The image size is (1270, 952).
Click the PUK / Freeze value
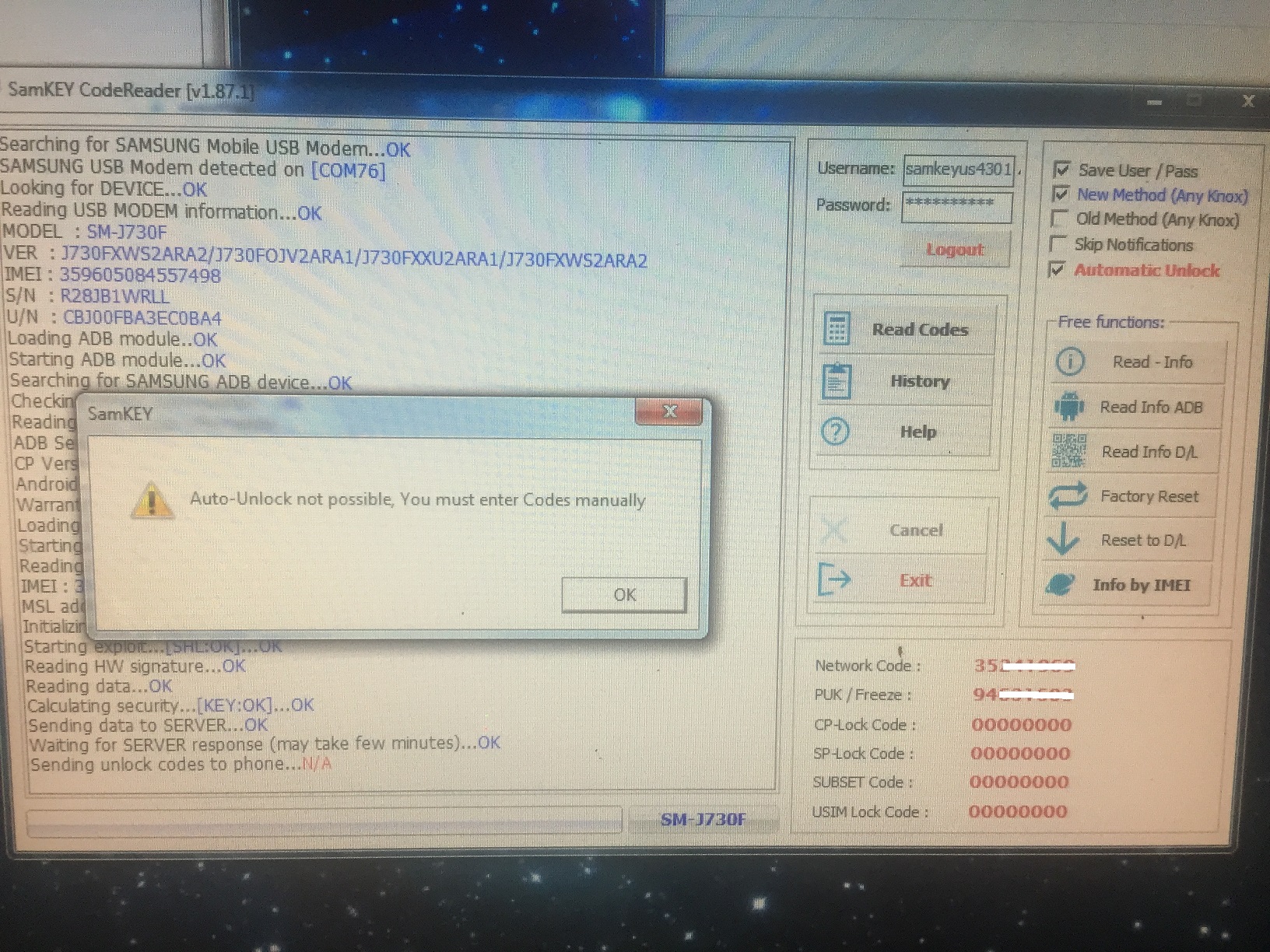coord(1023,695)
